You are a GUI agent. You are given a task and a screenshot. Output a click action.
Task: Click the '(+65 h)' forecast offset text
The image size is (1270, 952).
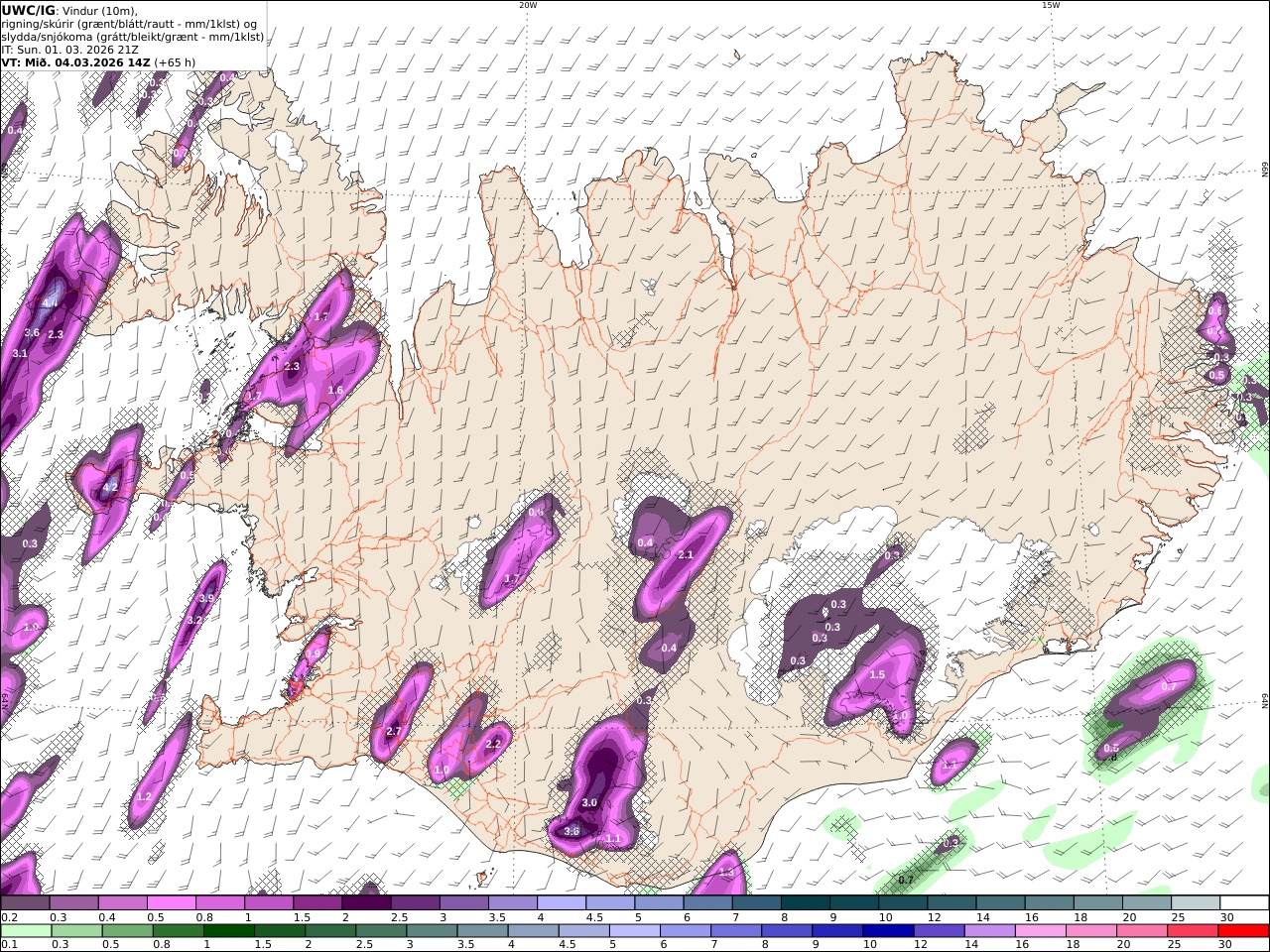tap(175, 62)
